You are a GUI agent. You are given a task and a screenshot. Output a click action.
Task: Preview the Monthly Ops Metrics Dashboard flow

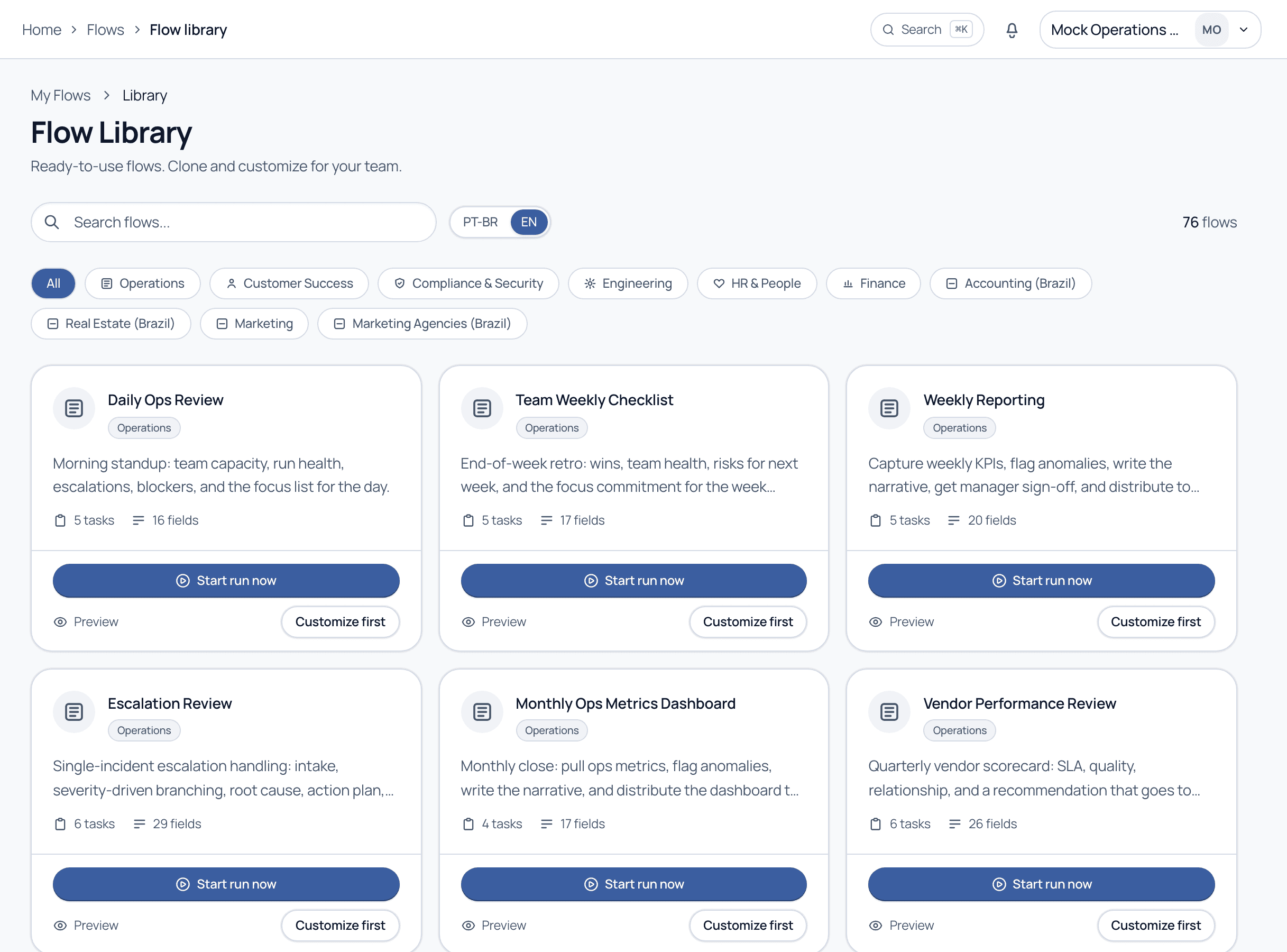pyautogui.click(x=494, y=926)
